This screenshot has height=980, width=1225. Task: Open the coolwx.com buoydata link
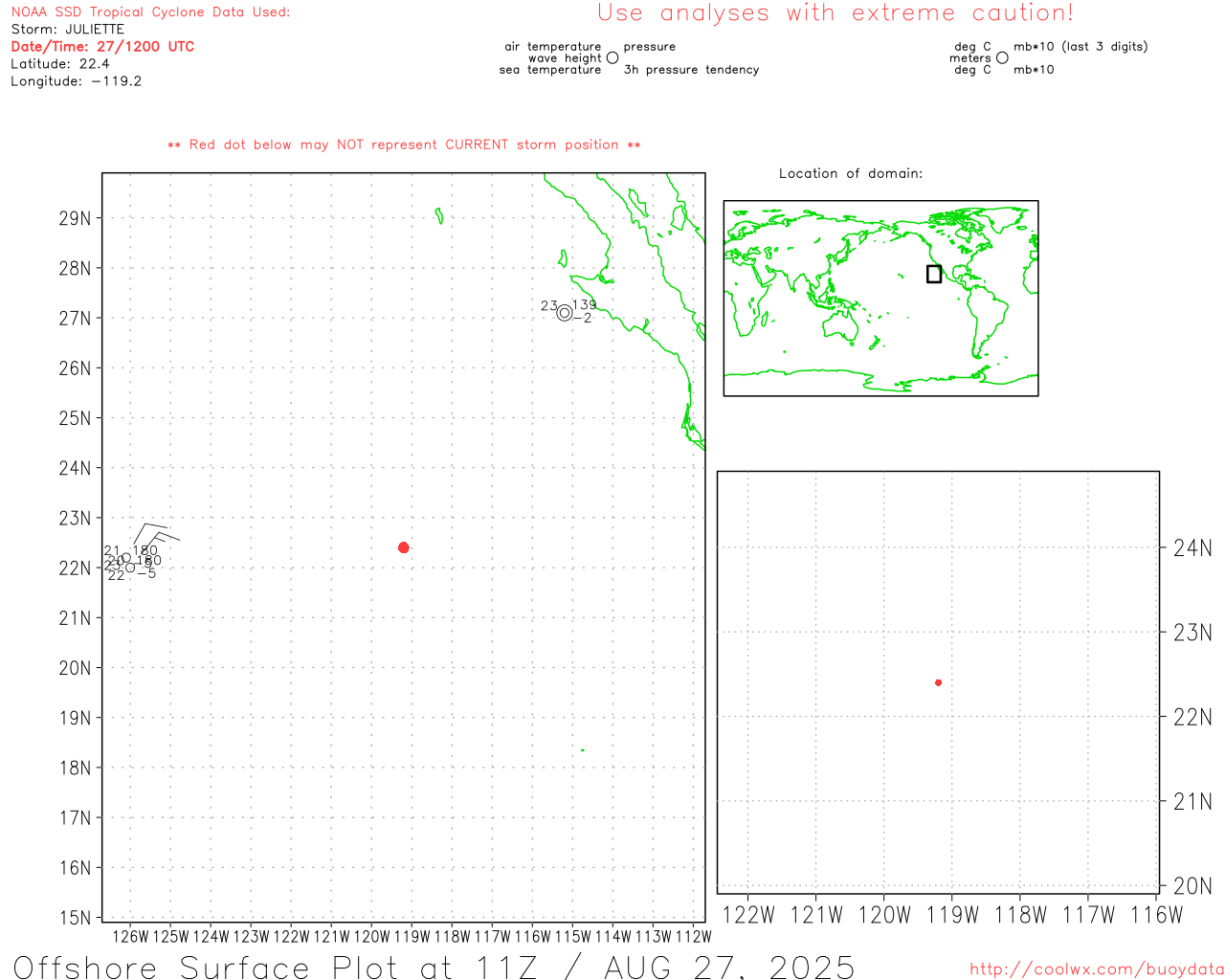(x=1097, y=969)
